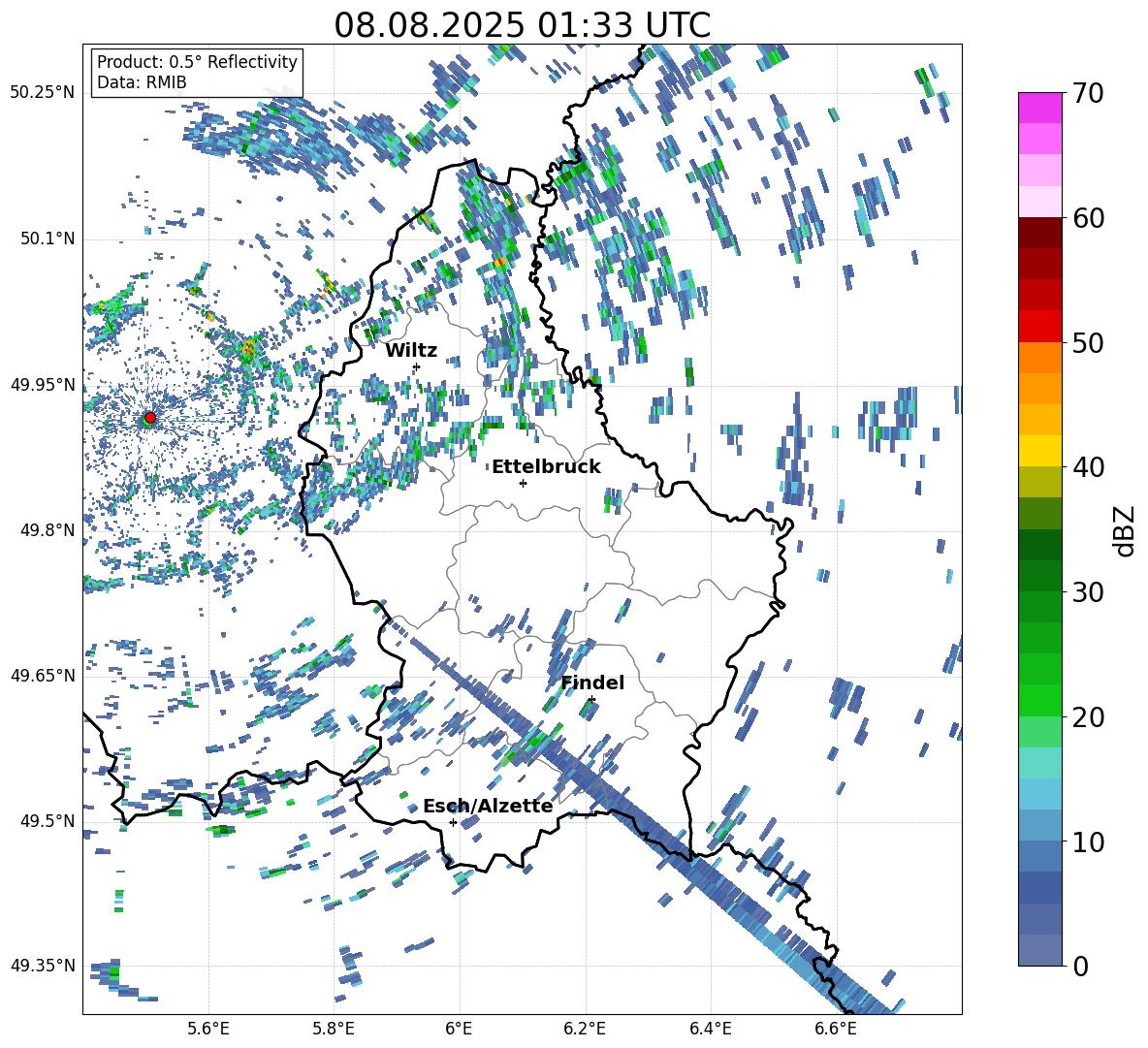Click the latitude label 50.25°N
This screenshot has height=1048, width=1148.
pos(43,93)
